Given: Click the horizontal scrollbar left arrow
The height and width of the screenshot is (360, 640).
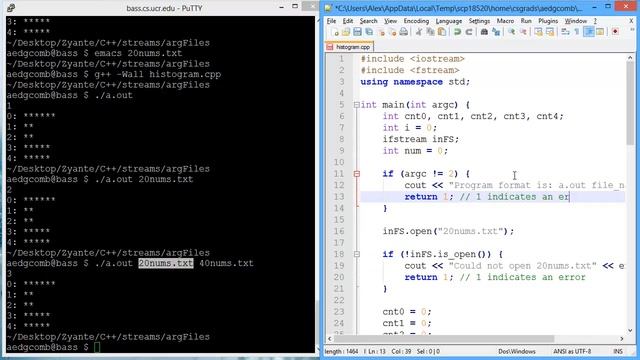Looking at the screenshot, I should [329, 339].
